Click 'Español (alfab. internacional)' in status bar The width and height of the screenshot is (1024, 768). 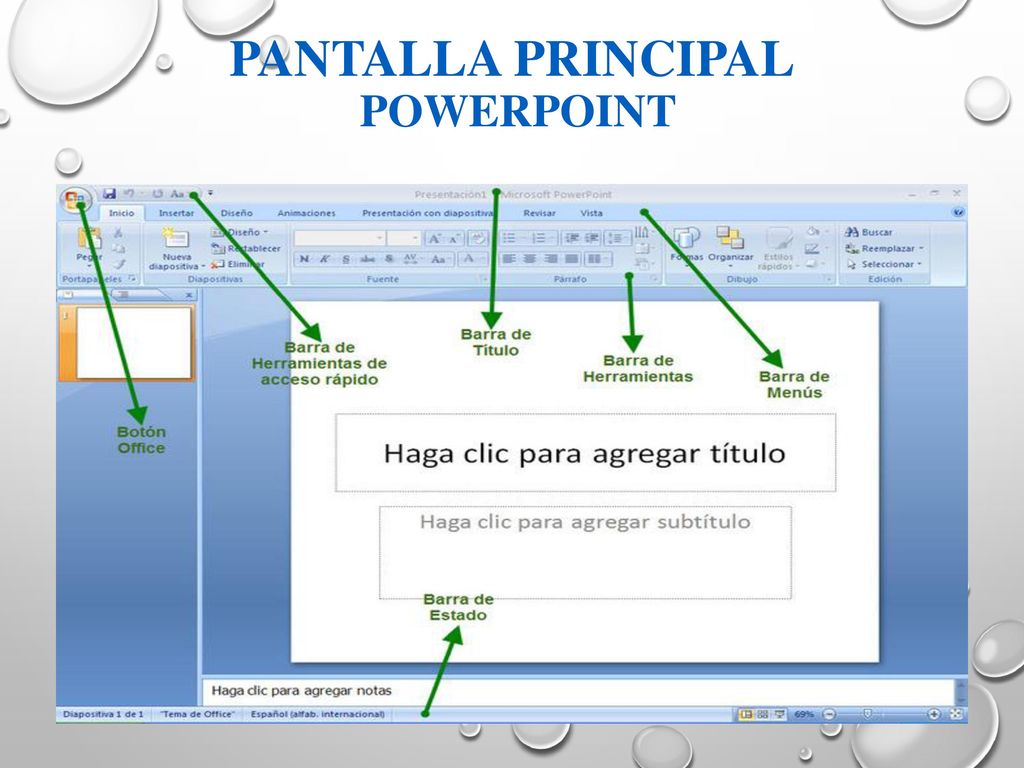point(317,714)
